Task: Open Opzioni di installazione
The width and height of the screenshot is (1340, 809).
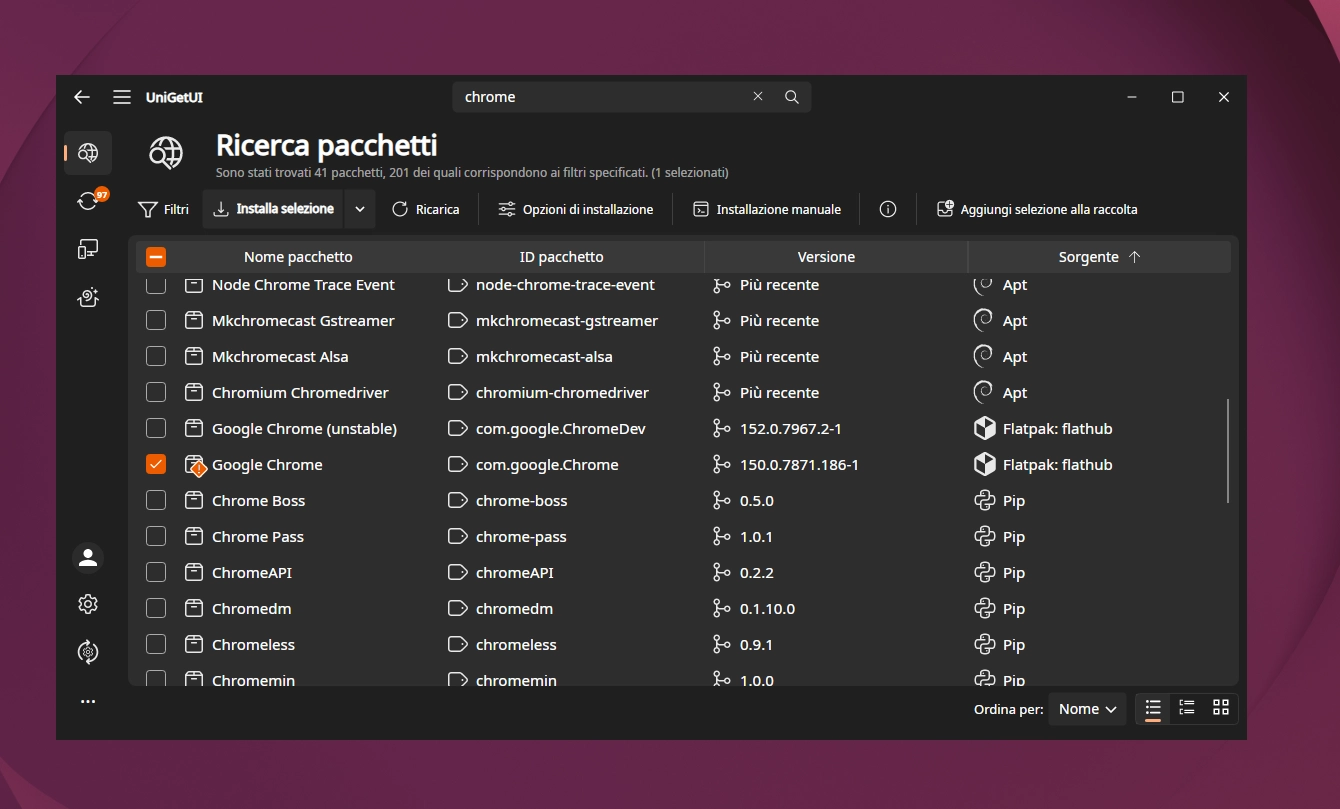Action: (x=575, y=209)
